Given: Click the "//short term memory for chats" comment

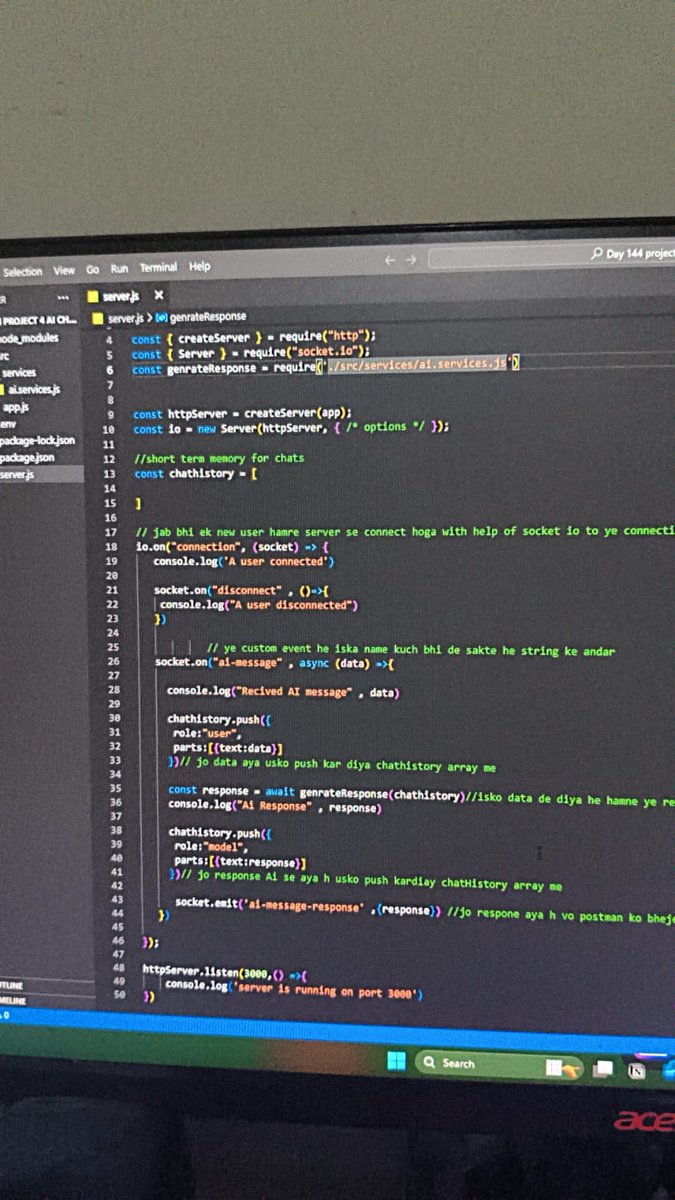Looking at the screenshot, I should point(219,458).
